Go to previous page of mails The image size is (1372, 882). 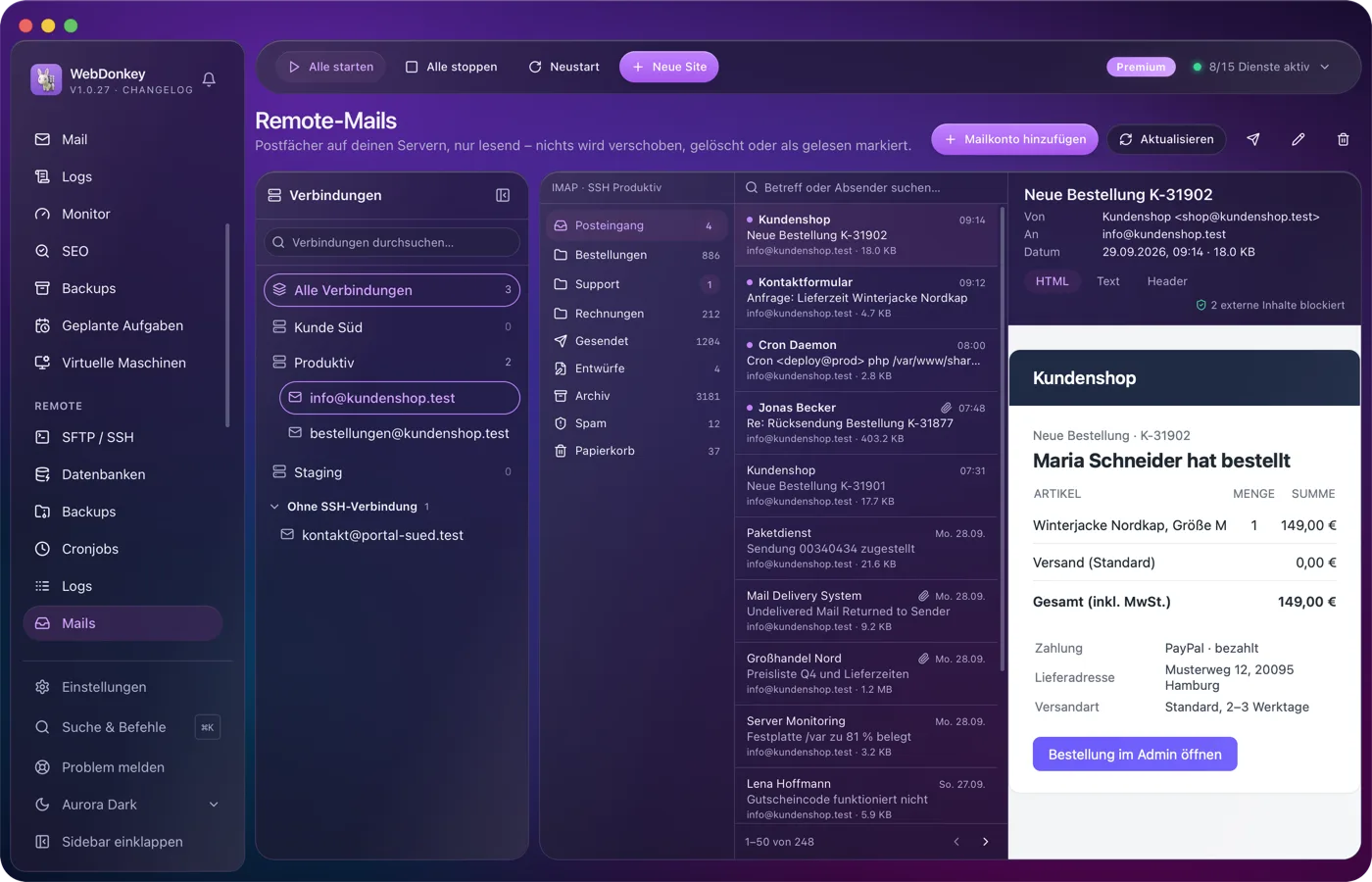tap(956, 842)
